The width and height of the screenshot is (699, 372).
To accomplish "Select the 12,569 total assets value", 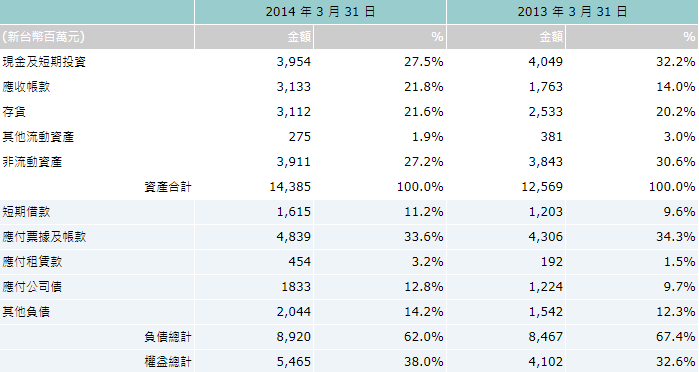I will pyautogui.click(x=542, y=186).
